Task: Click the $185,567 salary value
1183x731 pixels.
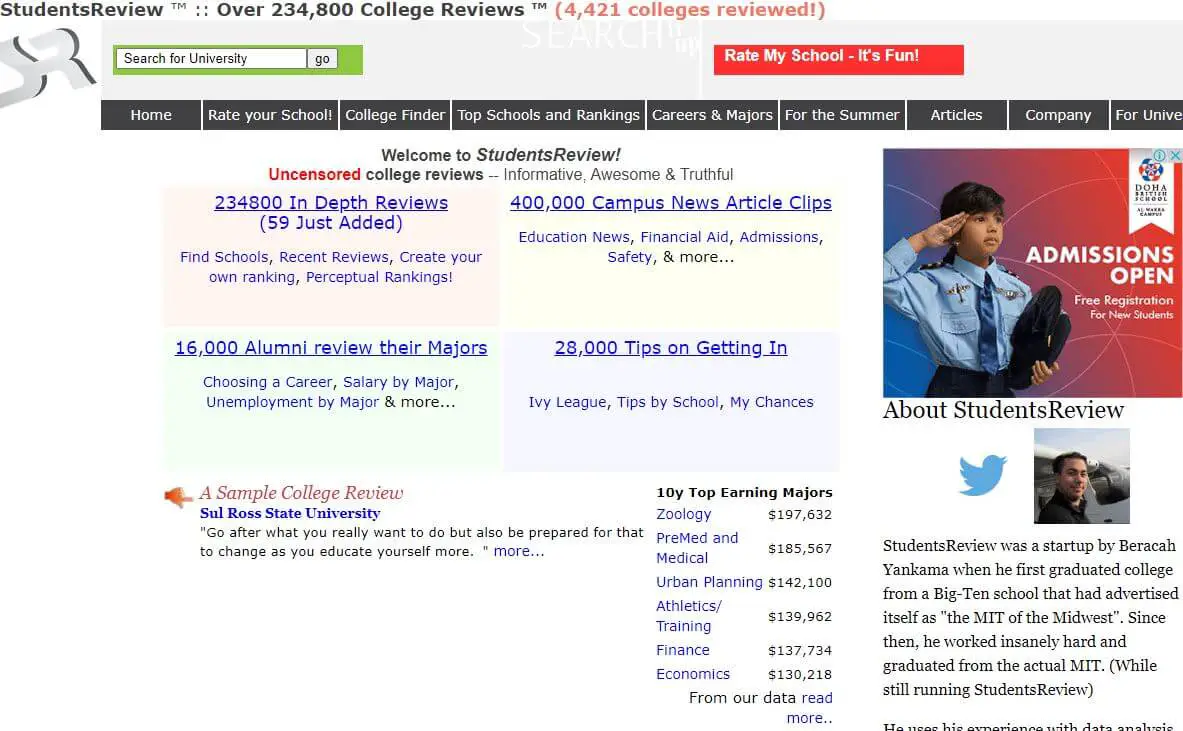Action: pyautogui.click(x=800, y=548)
